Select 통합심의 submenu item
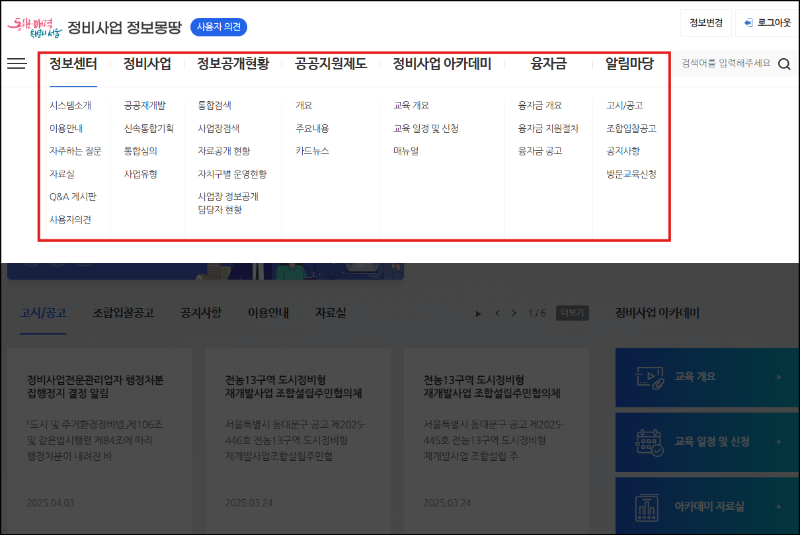800x535 pixels. 140,151
